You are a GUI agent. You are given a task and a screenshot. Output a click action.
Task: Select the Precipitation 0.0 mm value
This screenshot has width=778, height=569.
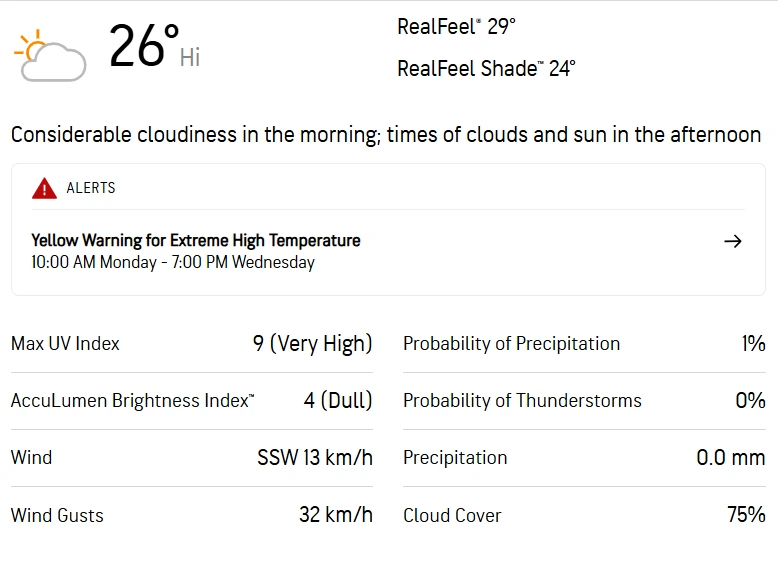(731, 457)
